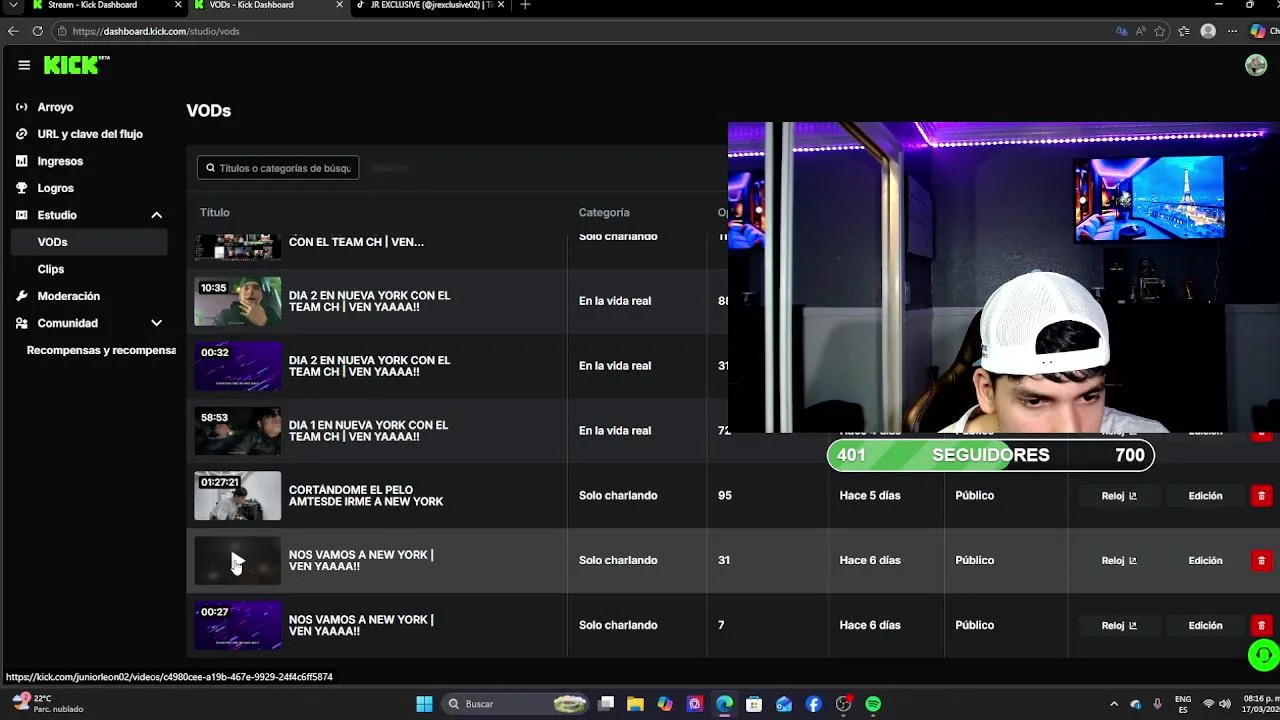Show hidden system tray icons
Image resolution: width=1280 pixels, height=720 pixels.
(1114, 704)
